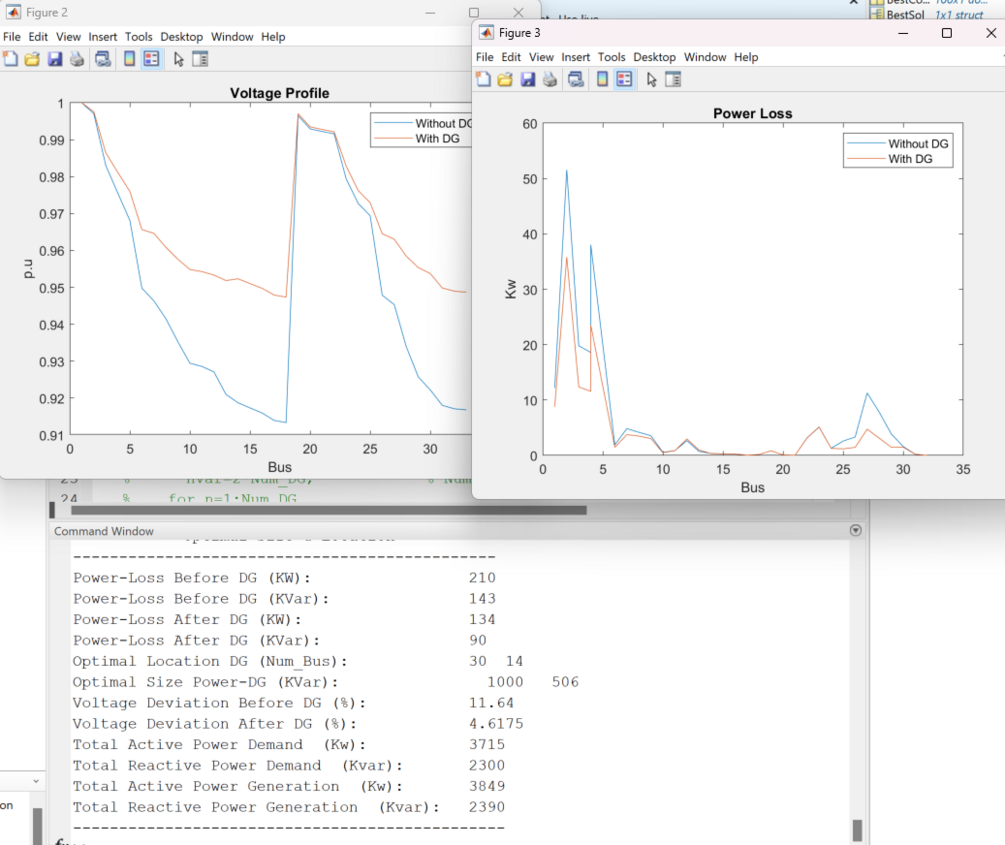Image resolution: width=1005 pixels, height=845 pixels.
Task: Open Property Inspector icon in Figure 3 toolbar
Action: coord(673,79)
